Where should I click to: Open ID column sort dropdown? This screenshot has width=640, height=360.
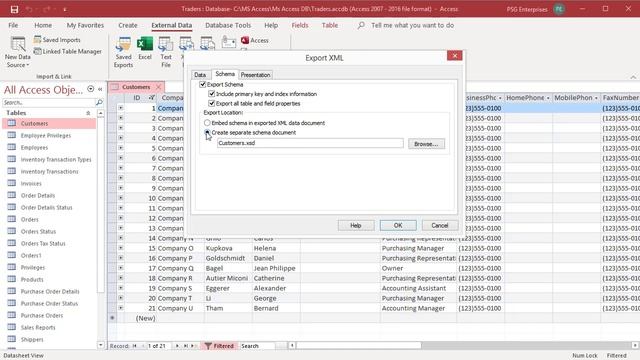151,98
